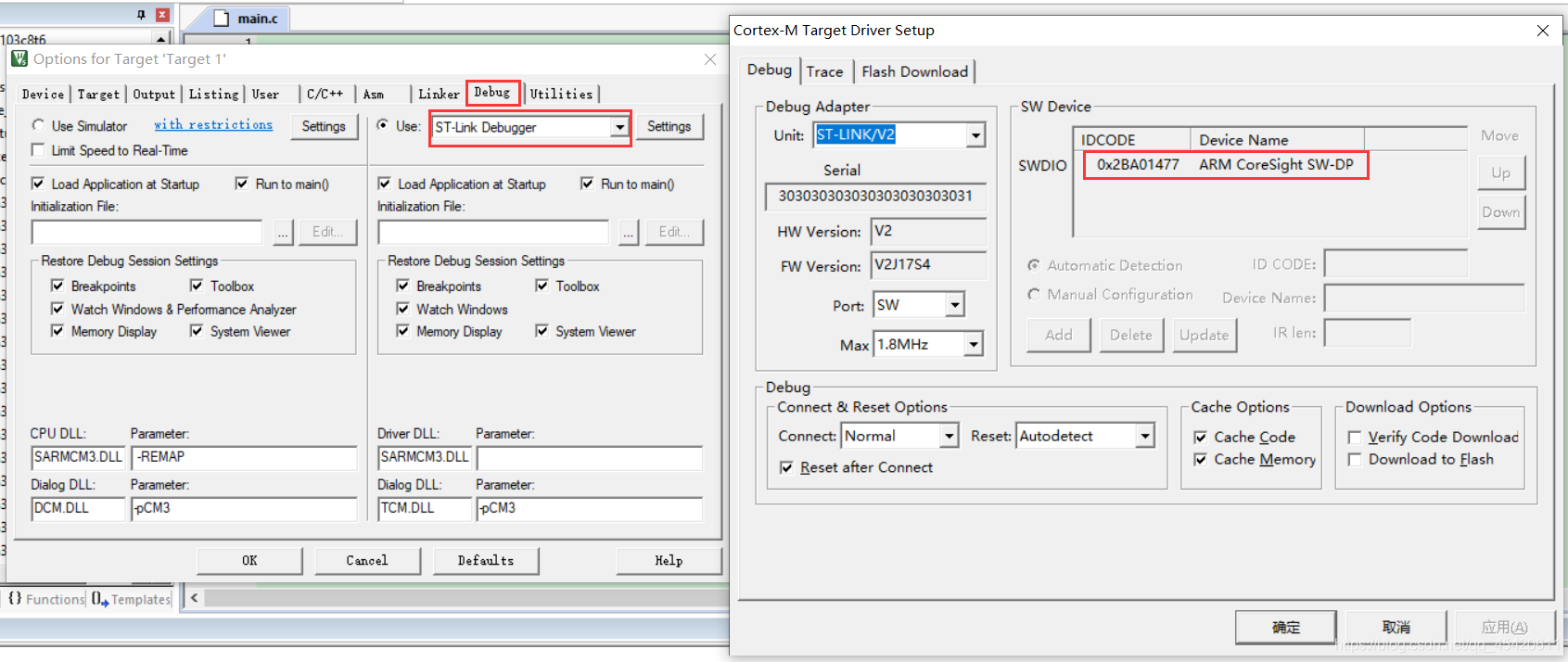The width and height of the screenshot is (1568, 662).
Task: Toggle simulator Run to main() checkbox
Action: (x=242, y=184)
